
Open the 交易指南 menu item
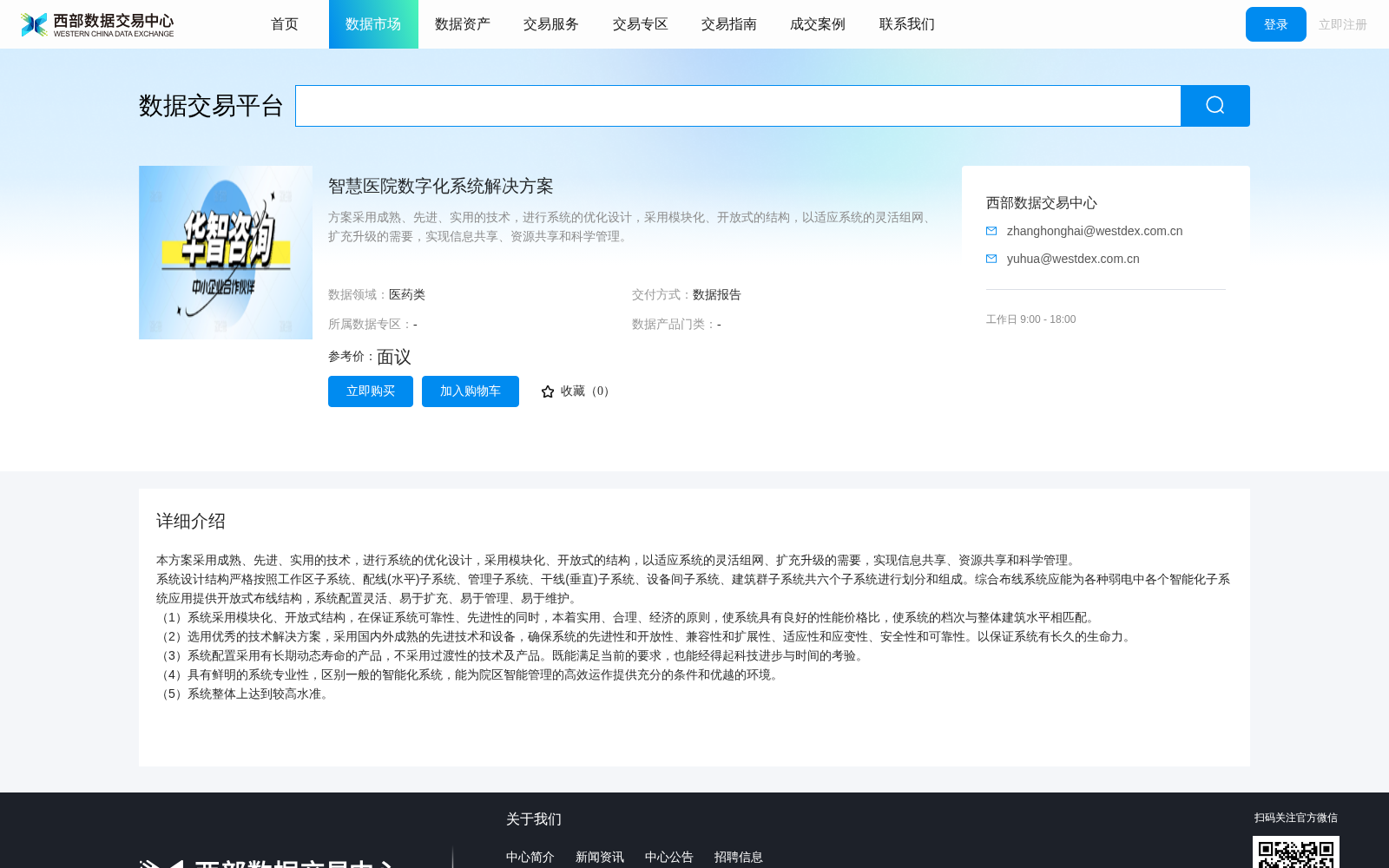pos(729,24)
